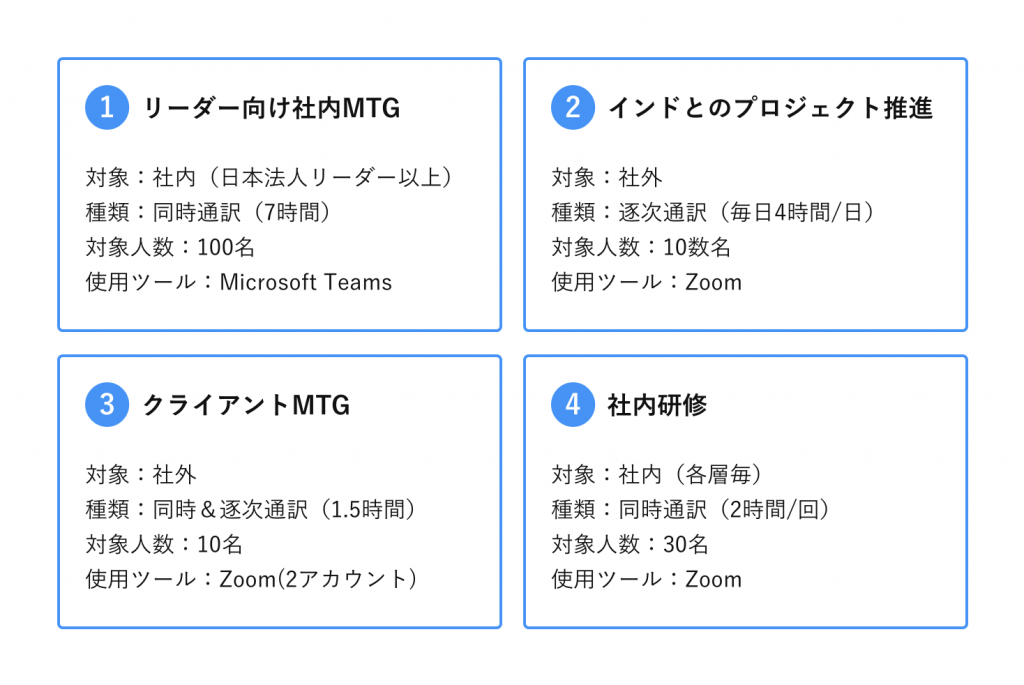The image size is (1024, 685).
Task: Select the リーダー向け社内MTG heading
Action: (x=272, y=108)
